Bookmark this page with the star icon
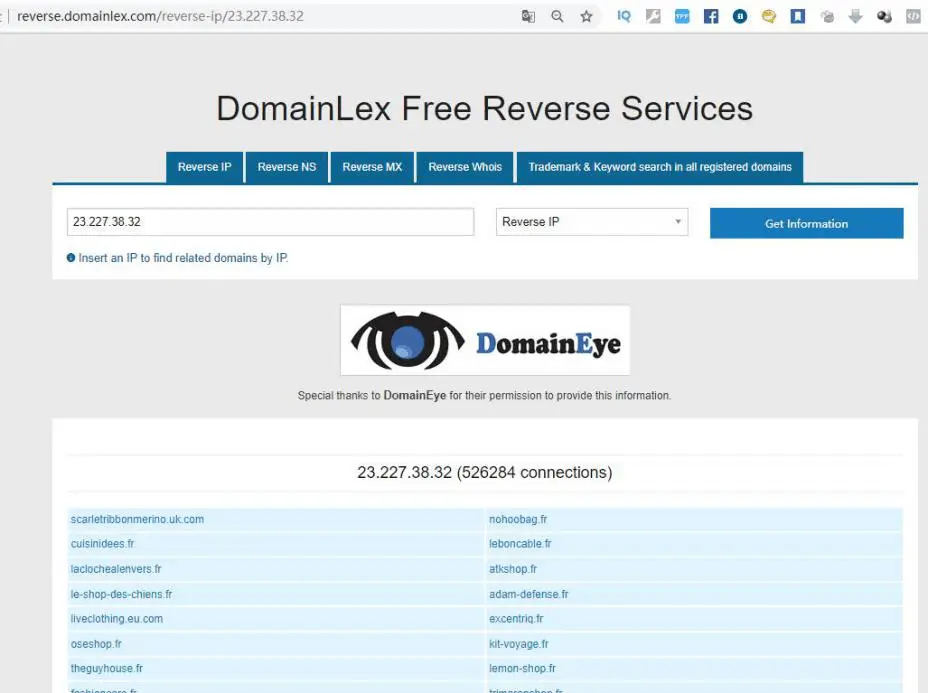The height and width of the screenshot is (693, 928). point(586,16)
